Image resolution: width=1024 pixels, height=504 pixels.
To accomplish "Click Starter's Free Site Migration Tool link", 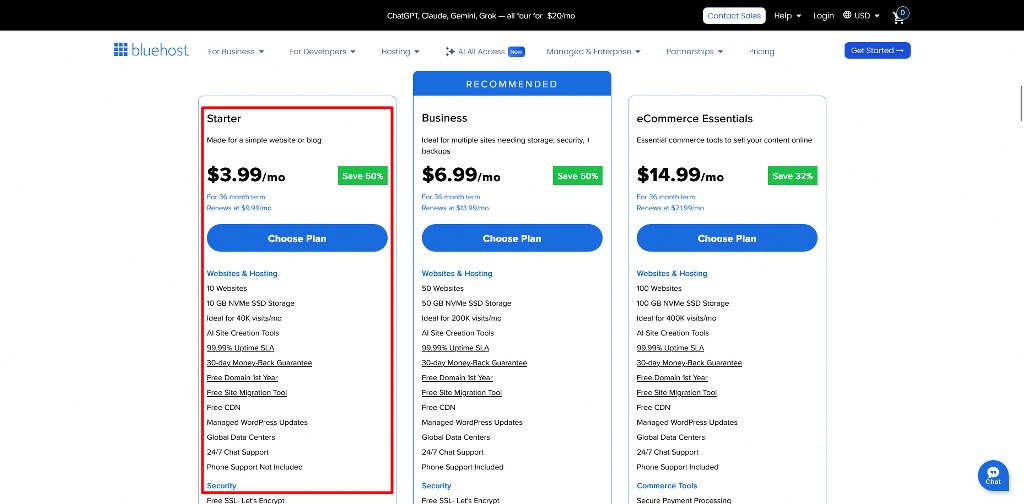I will (247, 393).
